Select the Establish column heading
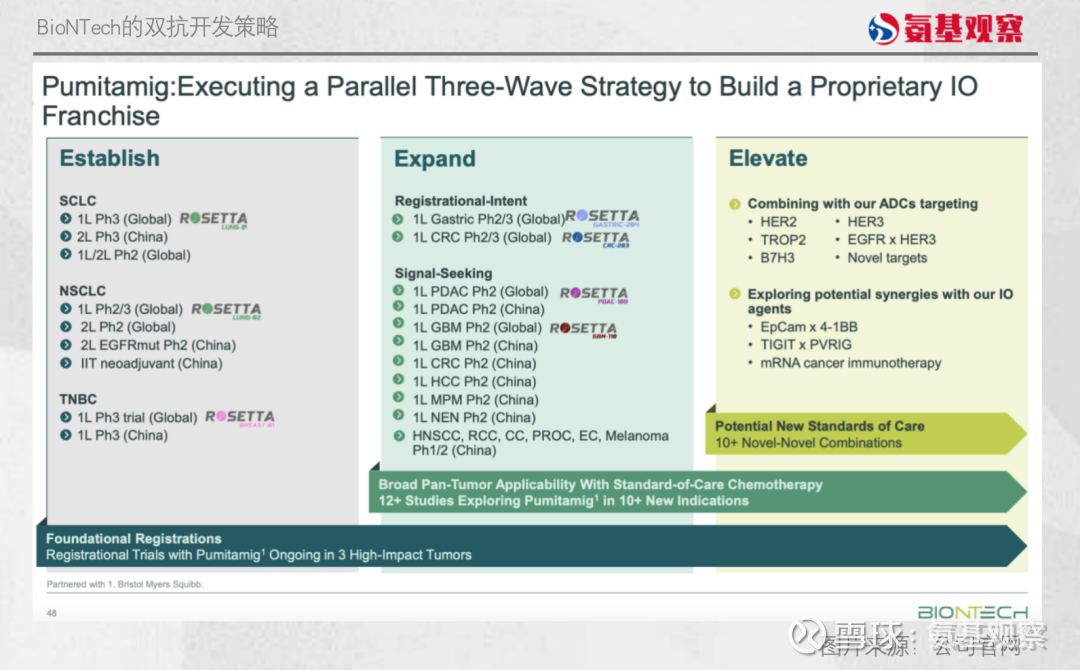Screen dimensions: 1080x670 pyautogui.click(x=110, y=158)
